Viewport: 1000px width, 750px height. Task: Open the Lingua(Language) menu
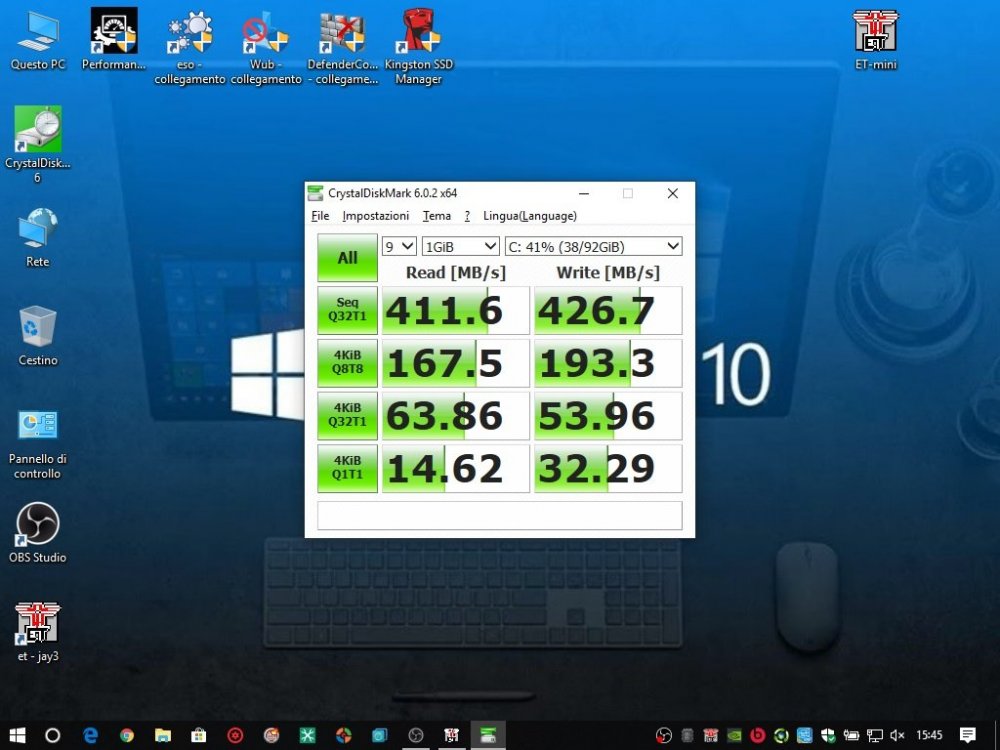tap(530, 216)
